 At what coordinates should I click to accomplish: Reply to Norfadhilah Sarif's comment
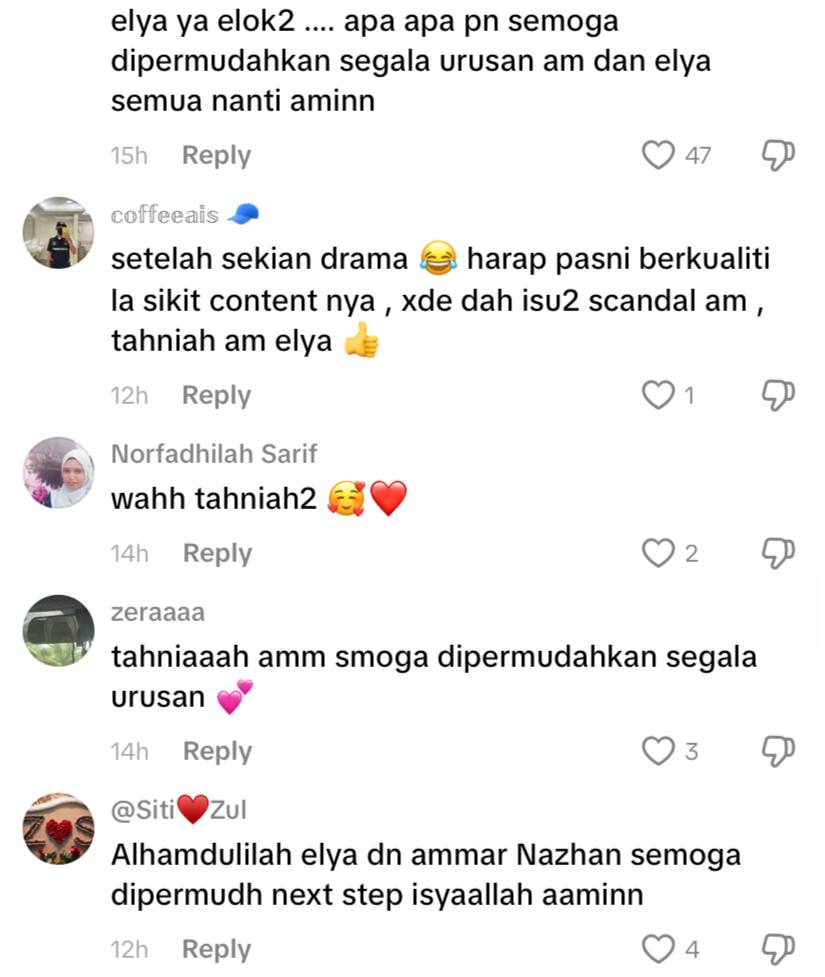[217, 553]
